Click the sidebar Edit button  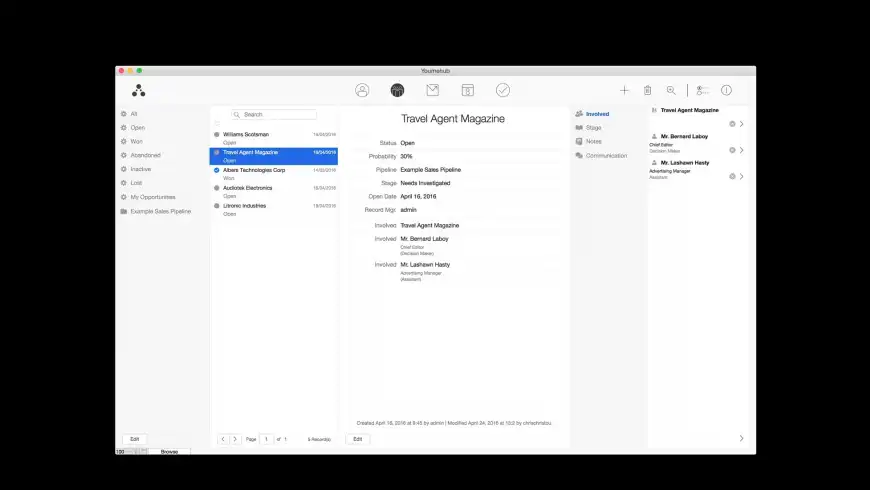(x=134, y=439)
